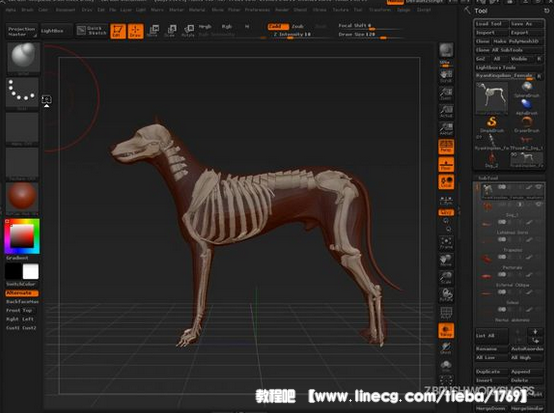Open the Preferences menu
Screen dimensions: 554x413
click(x=257, y=10)
